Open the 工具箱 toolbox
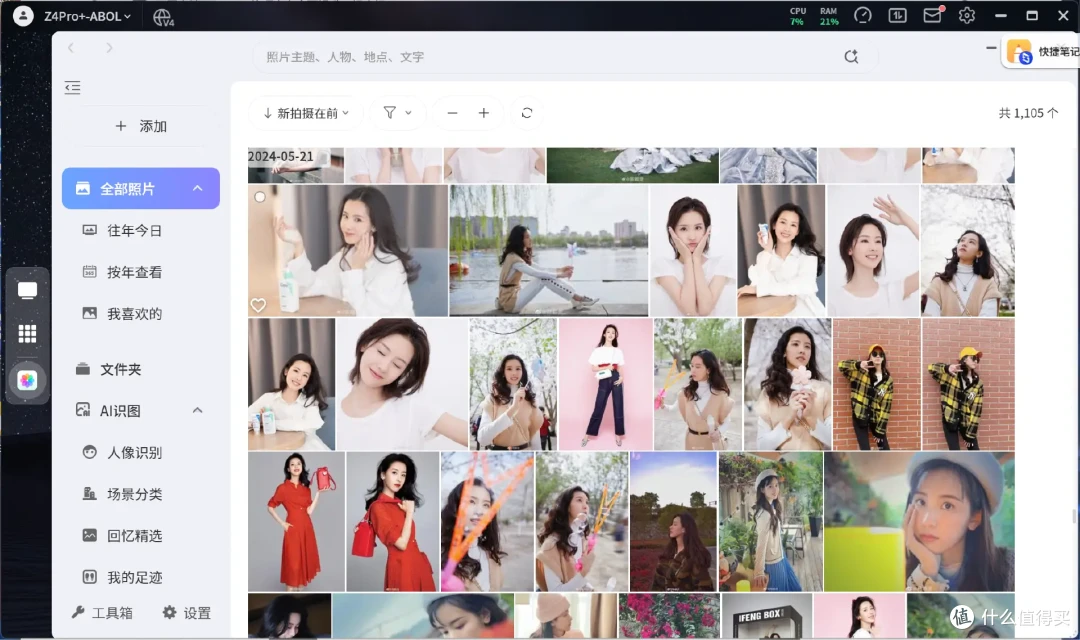1080x640 pixels. [x=103, y=612]
